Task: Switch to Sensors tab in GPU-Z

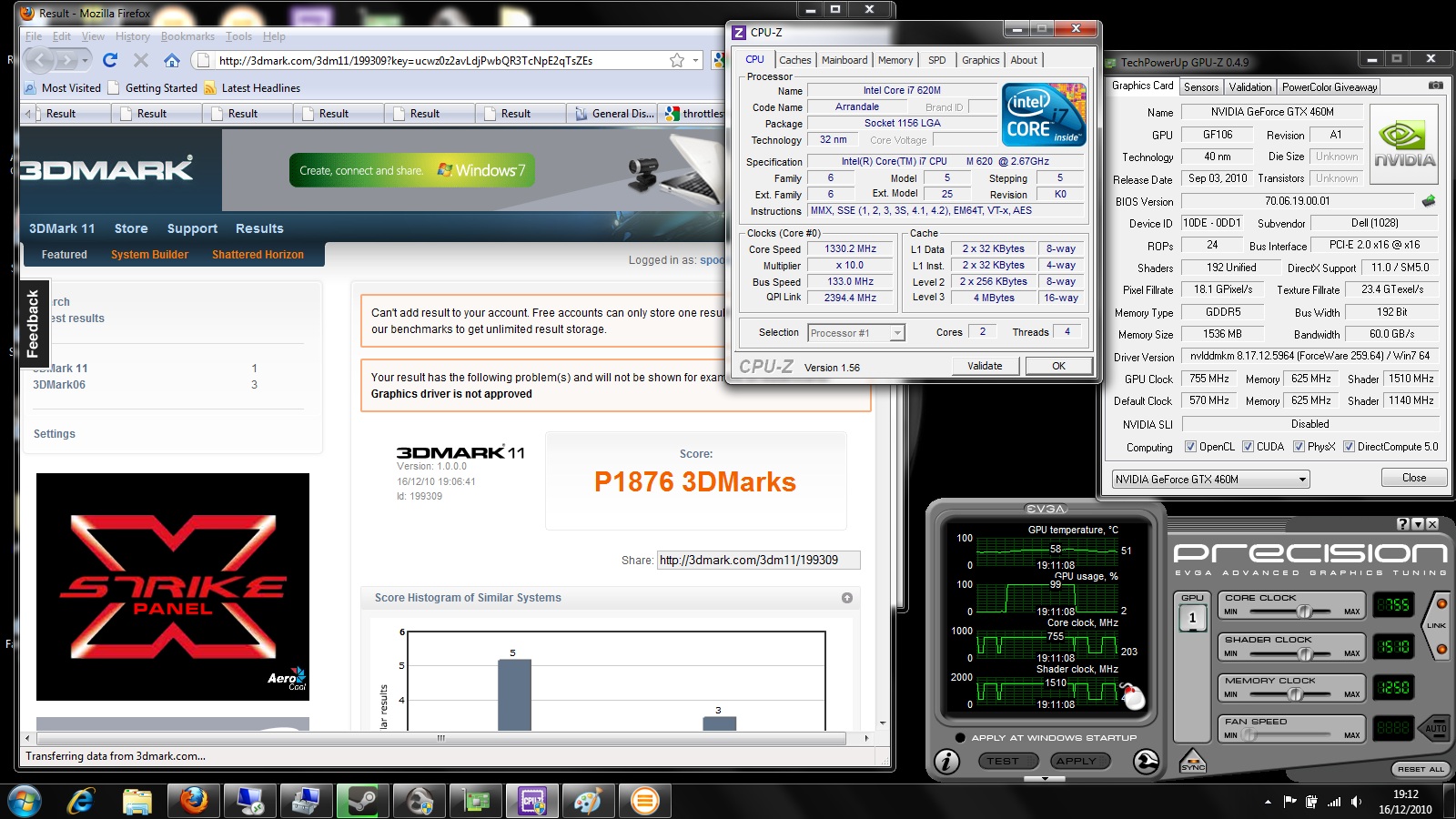Action: click(1201, 87)
